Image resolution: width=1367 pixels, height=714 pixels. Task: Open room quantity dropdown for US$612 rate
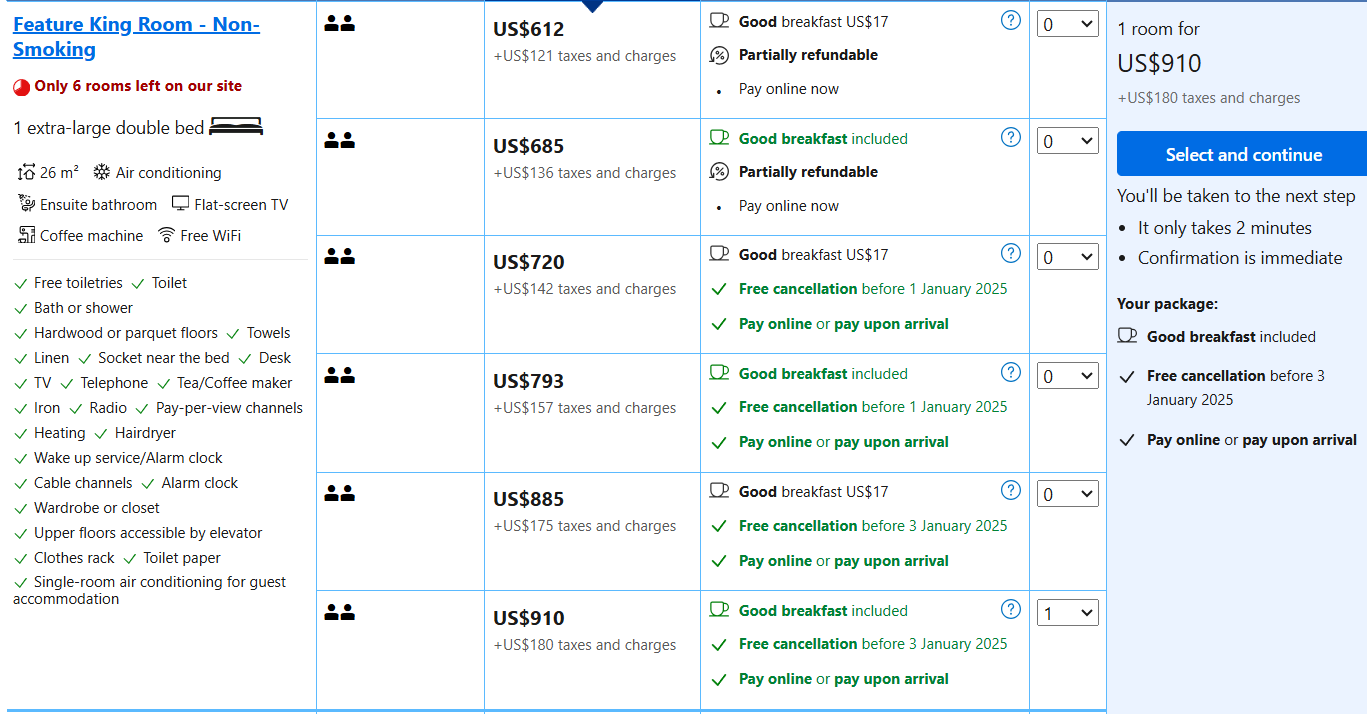coord(1068,24)
